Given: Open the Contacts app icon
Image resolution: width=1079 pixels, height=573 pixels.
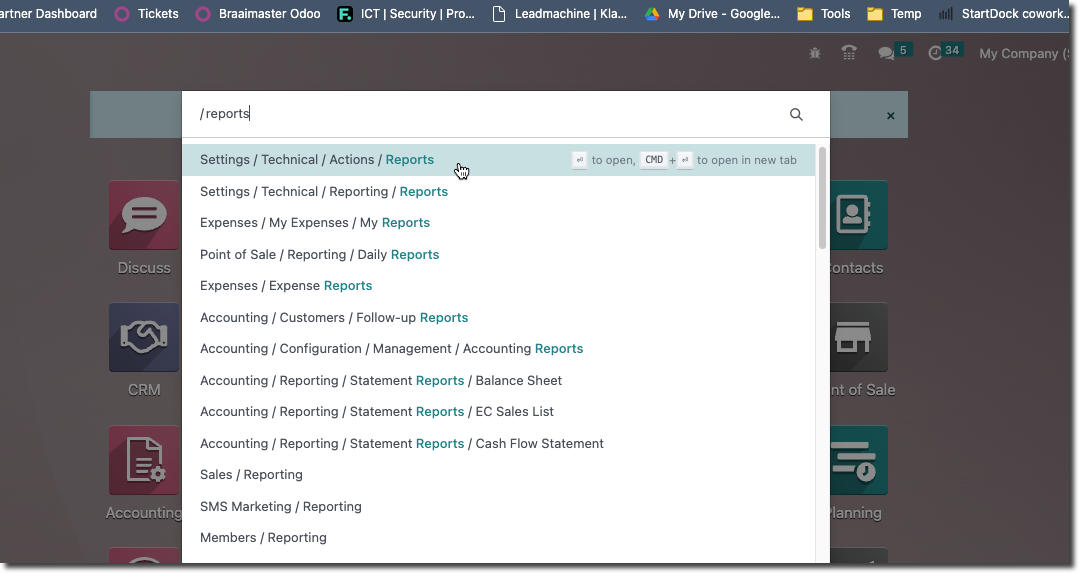Looking at the screenshot, I should pos(859,215).
